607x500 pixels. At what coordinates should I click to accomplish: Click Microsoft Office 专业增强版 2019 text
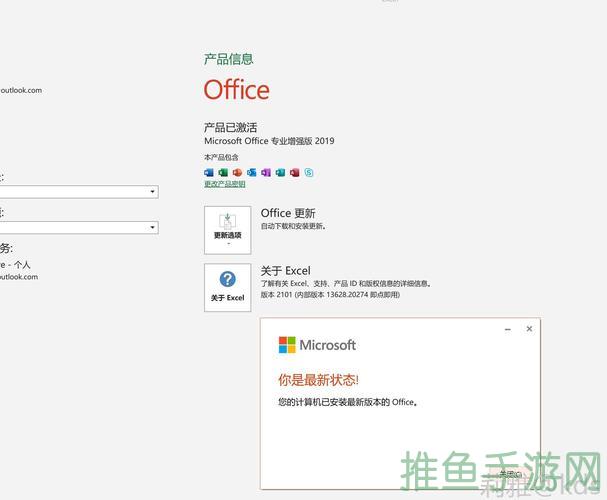click(x=269, y=141)
